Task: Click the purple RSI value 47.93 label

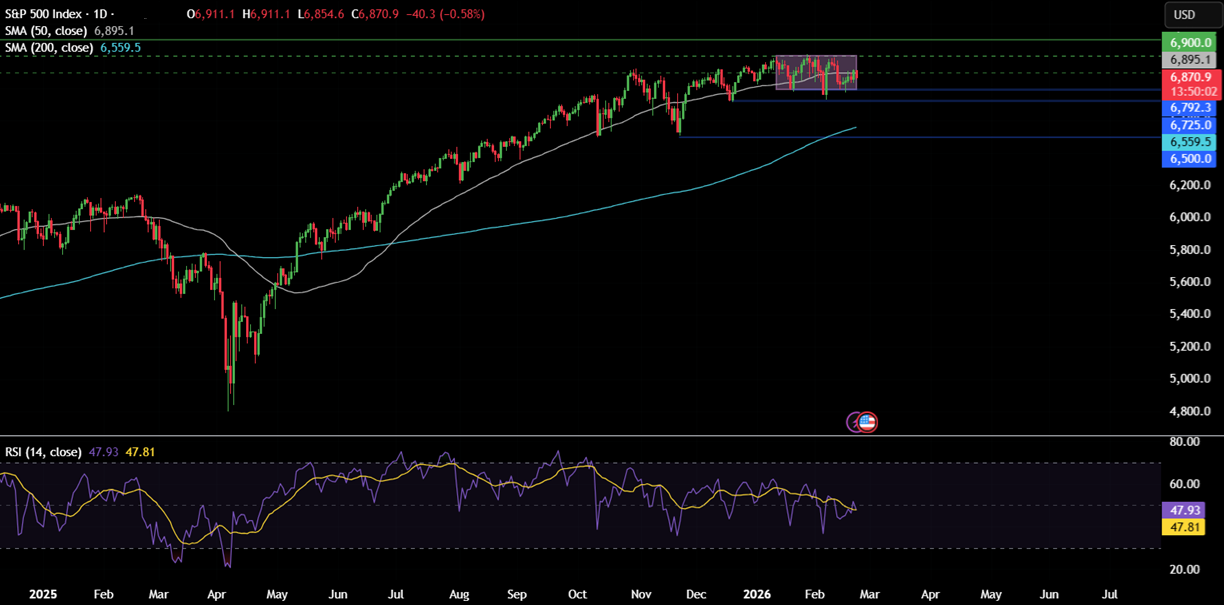Action: click(1186, 510)
